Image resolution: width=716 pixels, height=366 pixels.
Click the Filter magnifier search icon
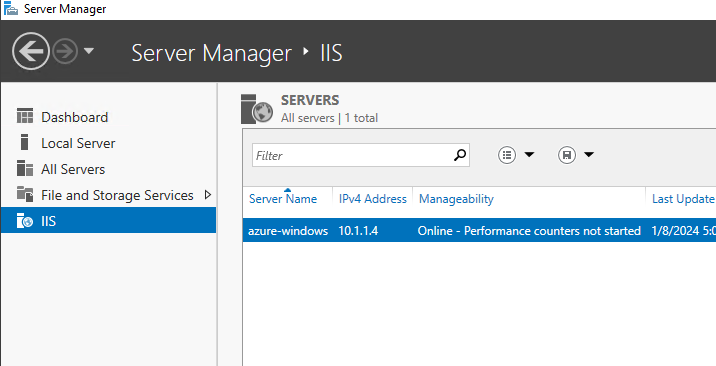point(460,155)
